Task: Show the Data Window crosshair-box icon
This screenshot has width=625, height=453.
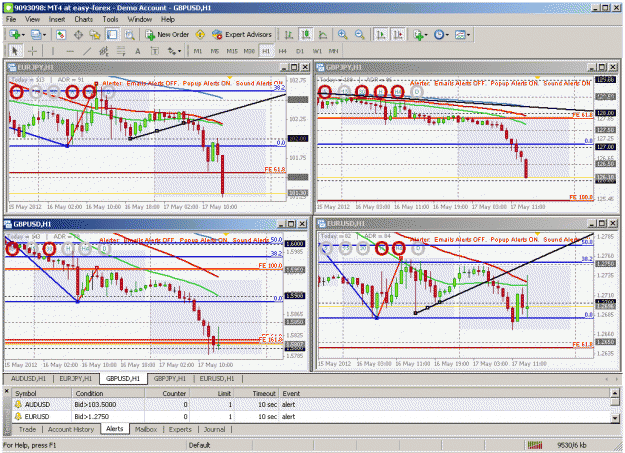Action: [78, 35]
